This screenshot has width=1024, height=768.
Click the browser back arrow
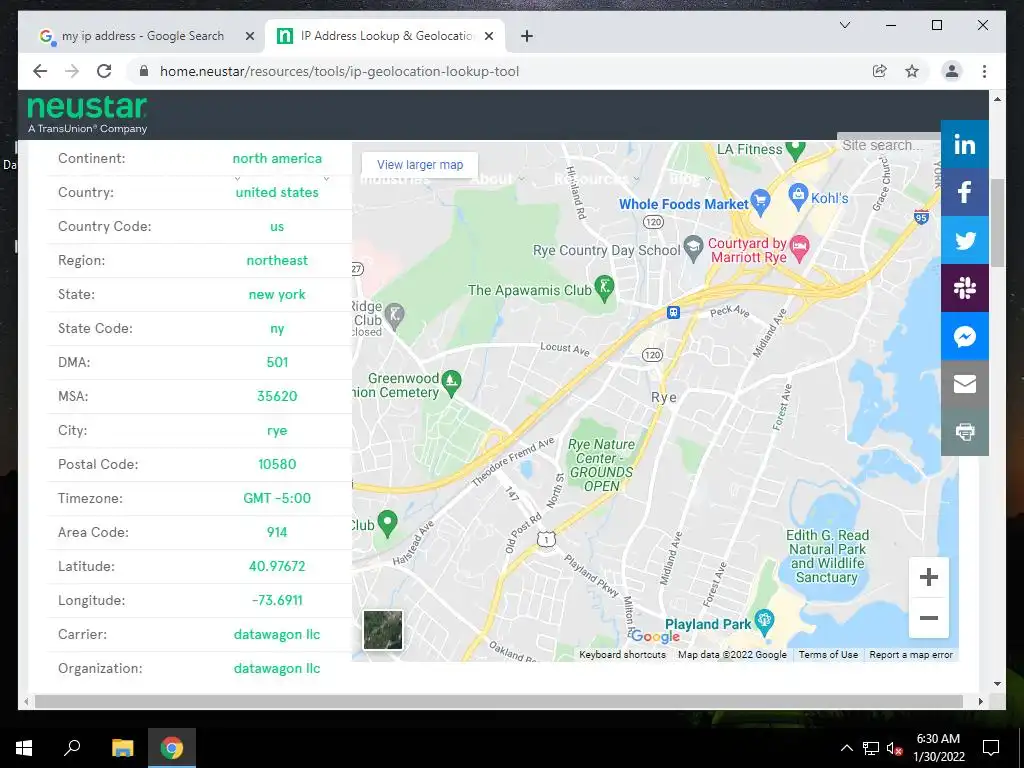click(x=40, y=71)
